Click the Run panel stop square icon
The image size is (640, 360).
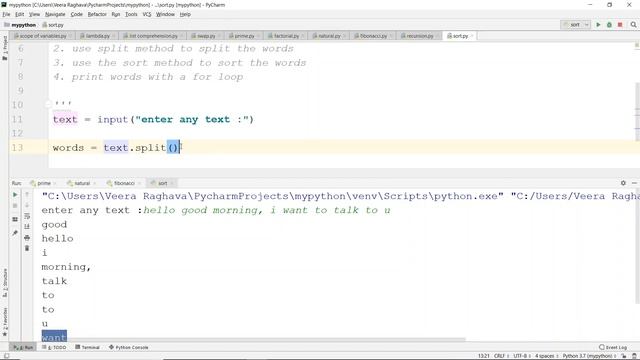click(15, 206)
